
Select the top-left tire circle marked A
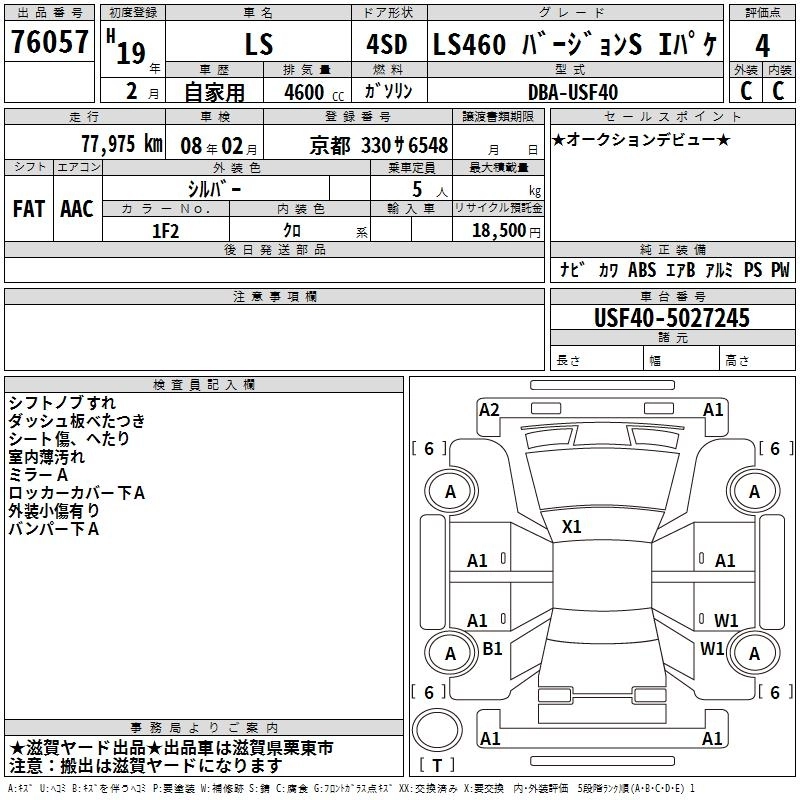(x=450, y=491)
